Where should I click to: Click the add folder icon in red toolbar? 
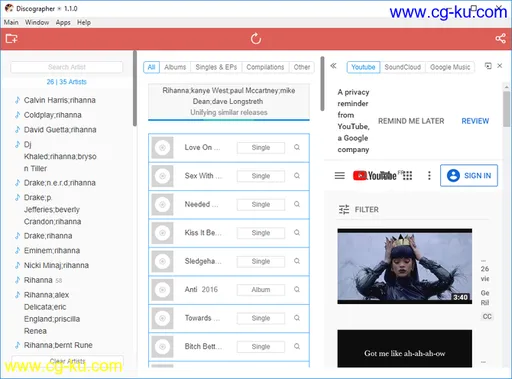(11, 39)
